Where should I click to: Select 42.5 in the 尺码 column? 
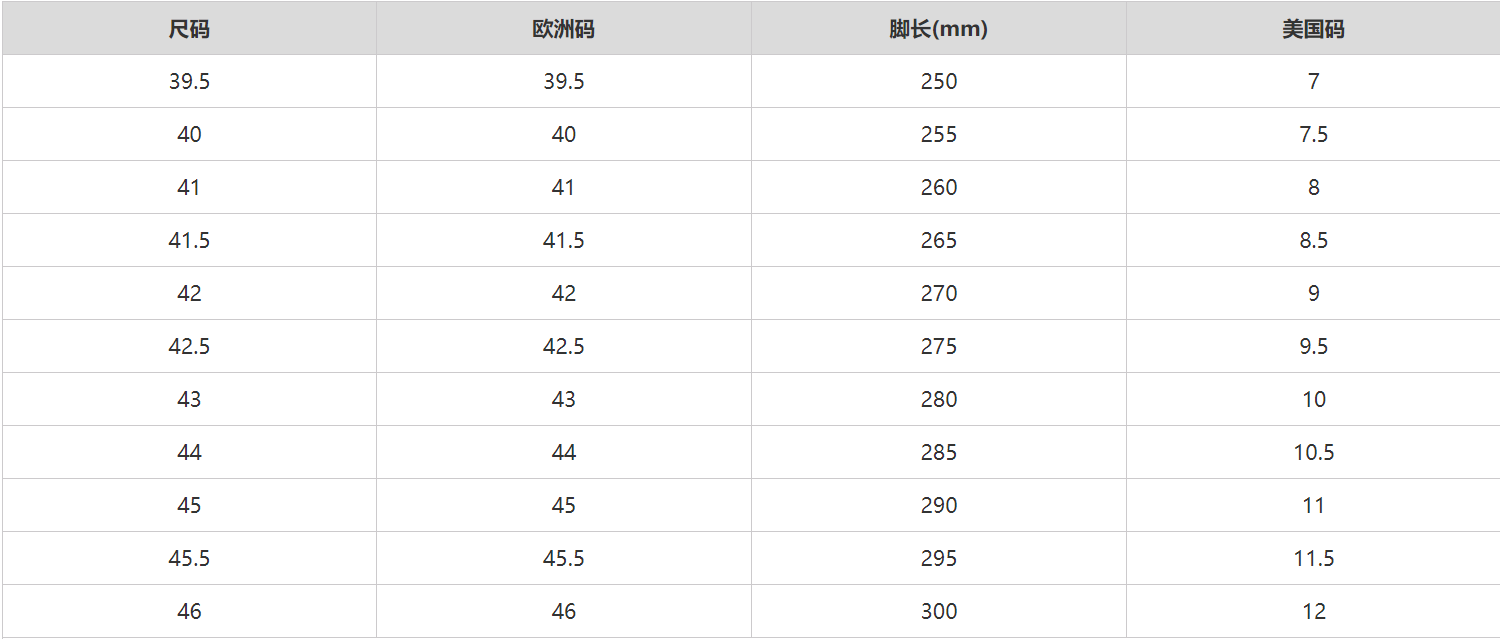pyautogui.click(x=189, y=347)
